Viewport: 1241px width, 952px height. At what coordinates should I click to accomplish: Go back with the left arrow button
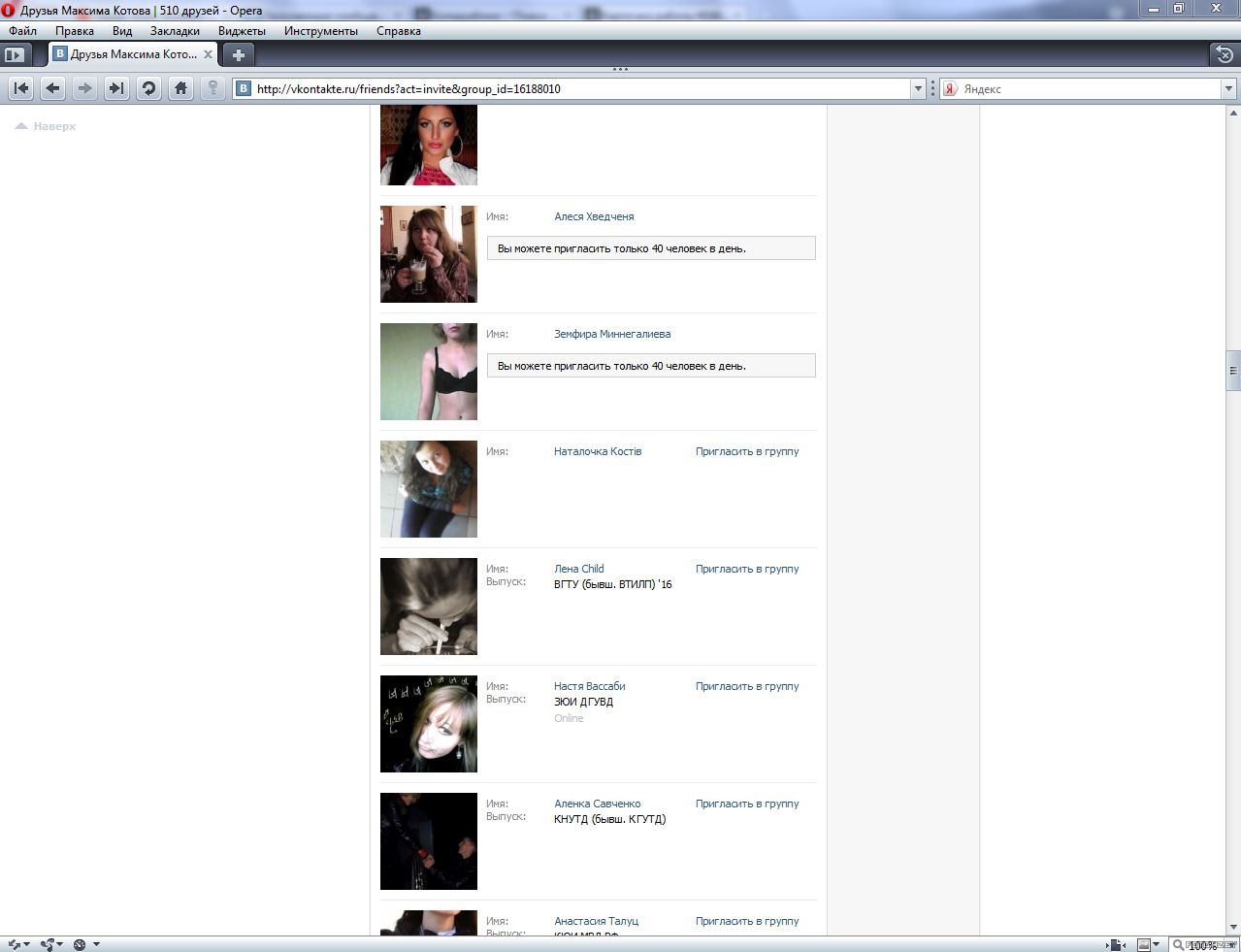click(53, 88)
